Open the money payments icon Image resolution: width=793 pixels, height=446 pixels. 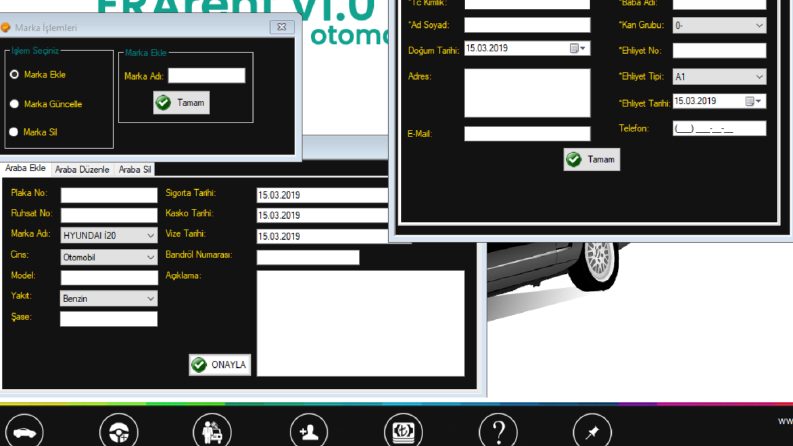403,431
